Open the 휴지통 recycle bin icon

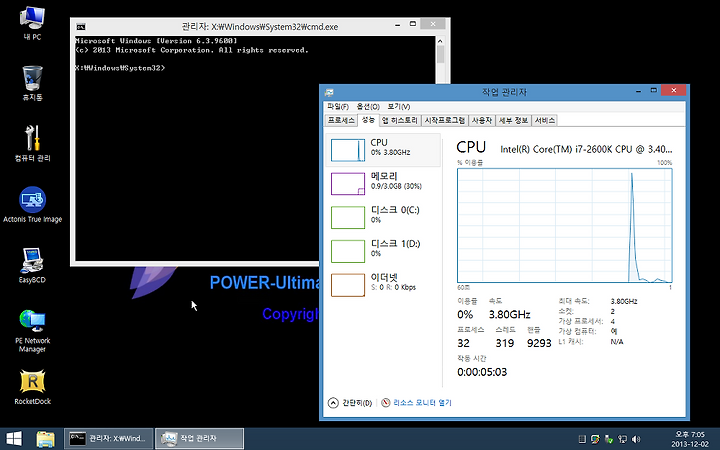coord(32,83)
